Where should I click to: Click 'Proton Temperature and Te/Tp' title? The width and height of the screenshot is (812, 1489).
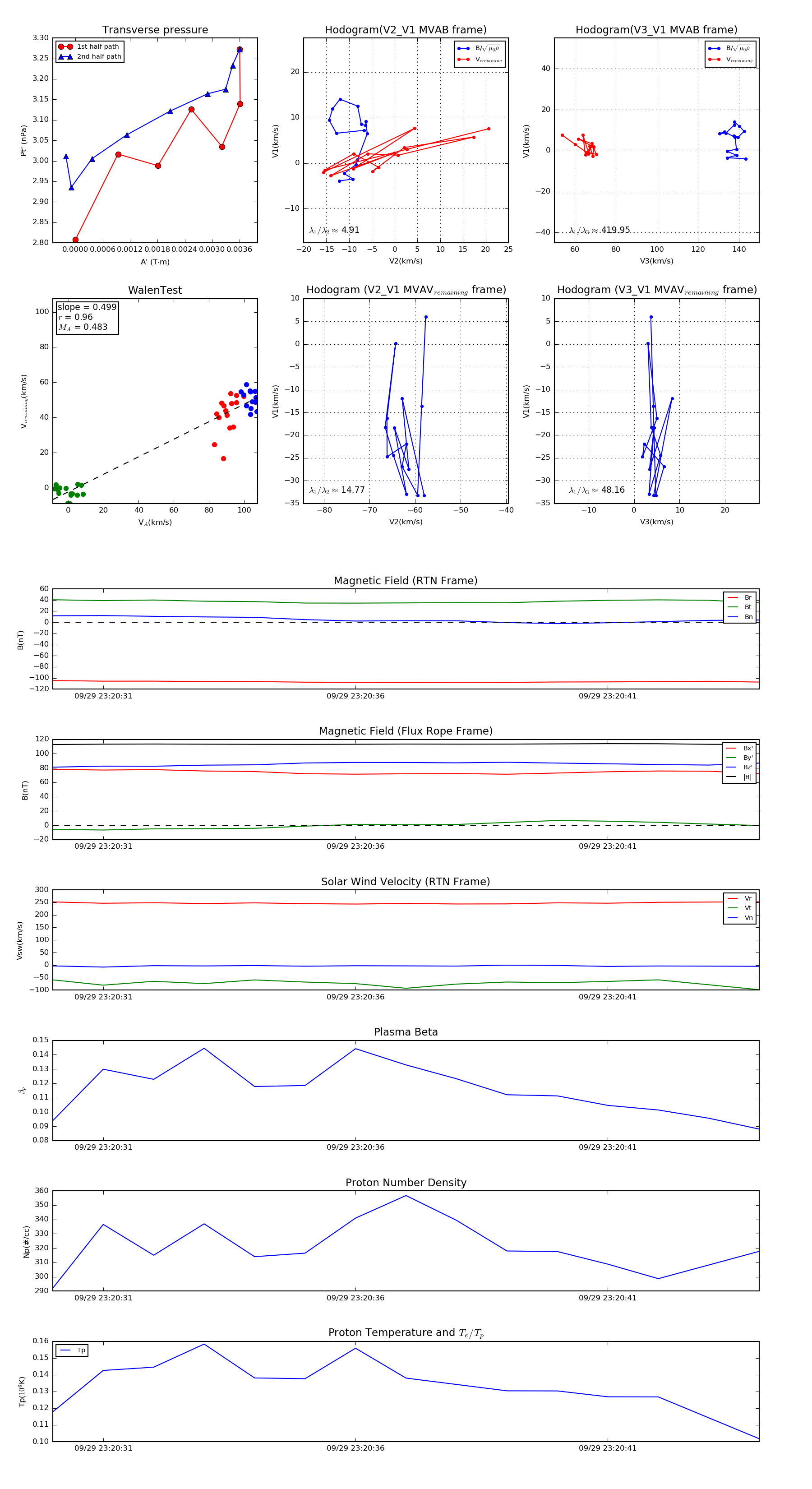[406, 1333]
